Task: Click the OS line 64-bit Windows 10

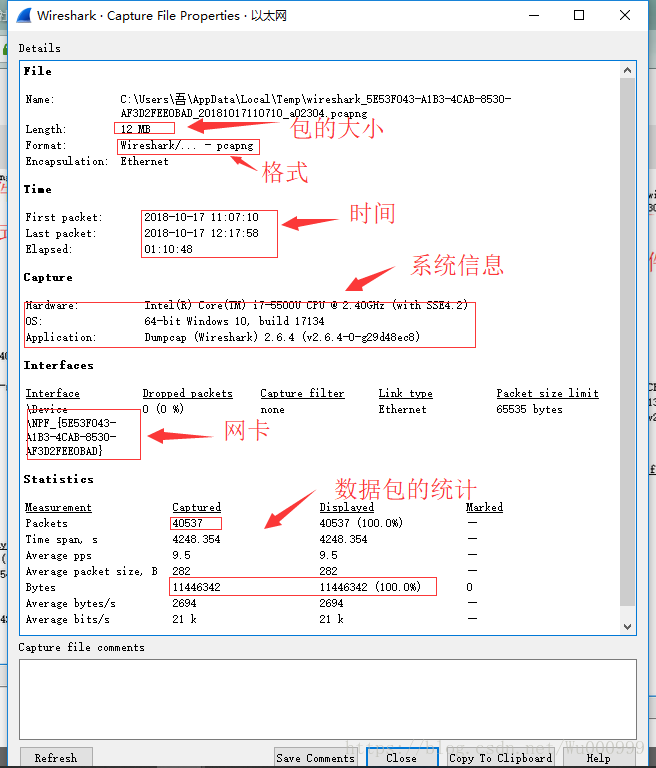Action: click(234, 321)
